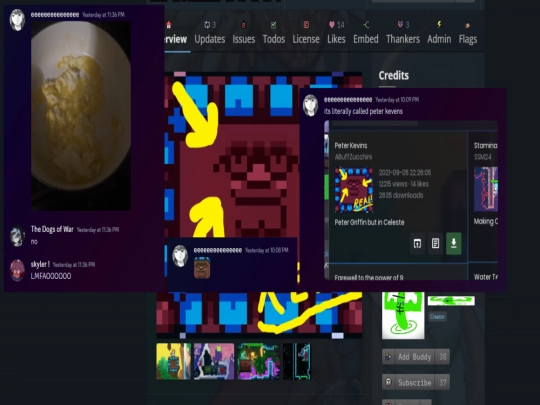Click the Subscribe eye icon
Screen dimensions: 540x405
[x=388, y=382]
